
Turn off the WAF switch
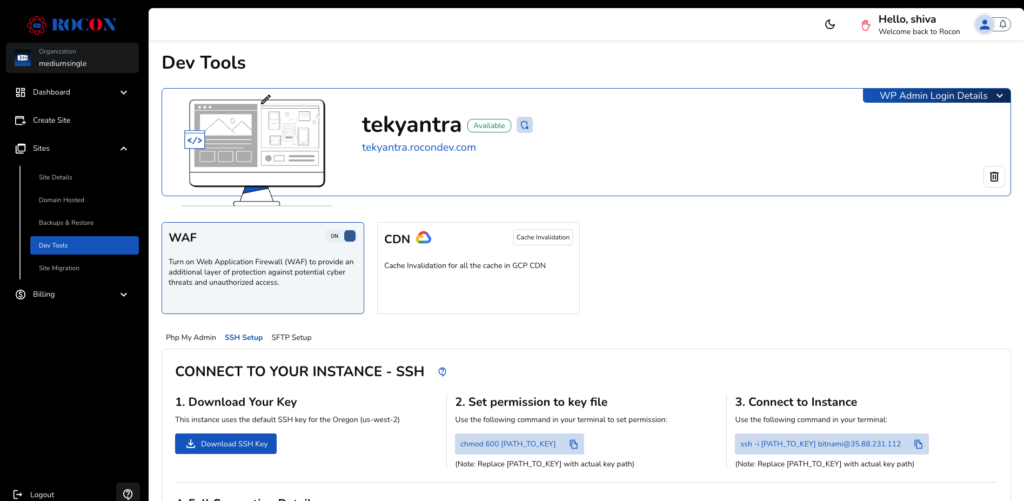coord(343,236)
